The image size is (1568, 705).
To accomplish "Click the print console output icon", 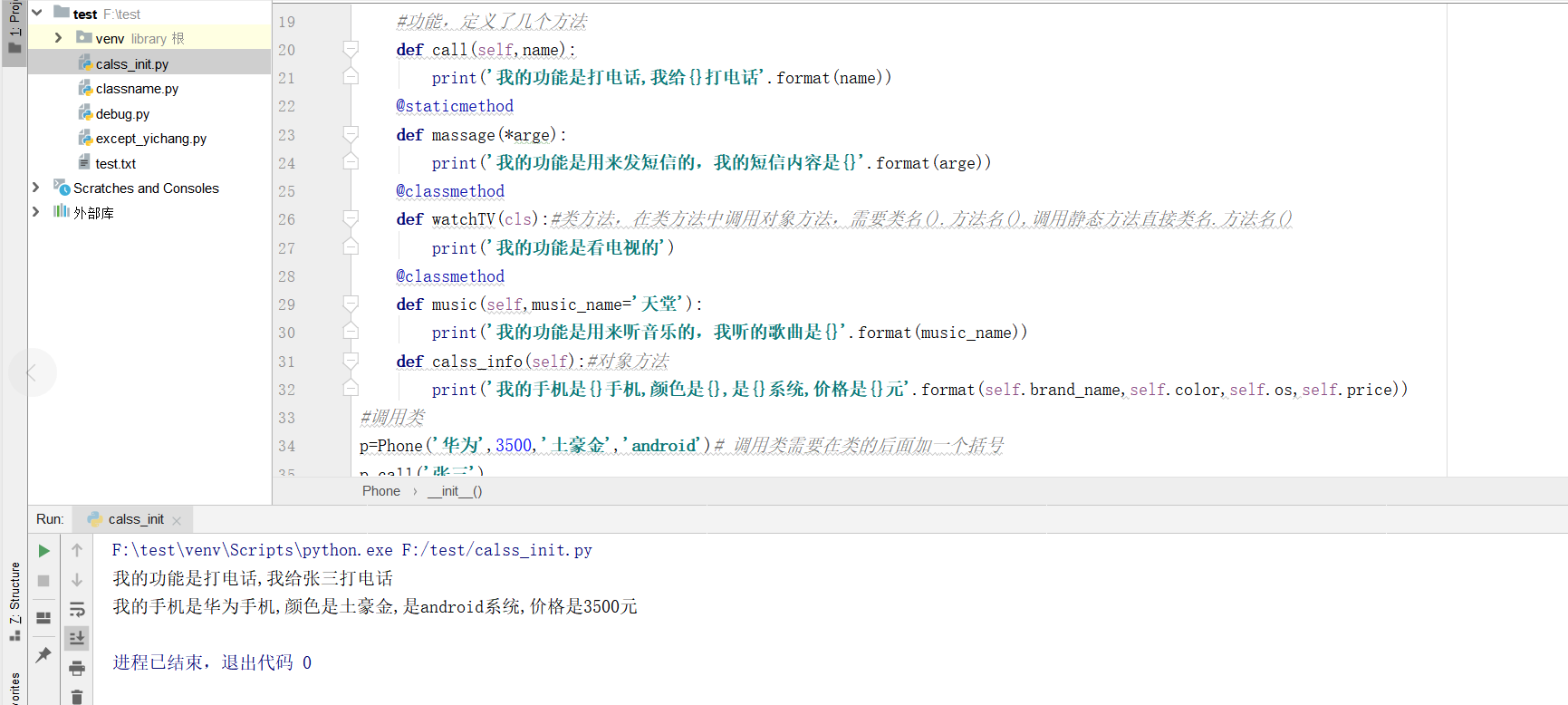I will [77, 669].
